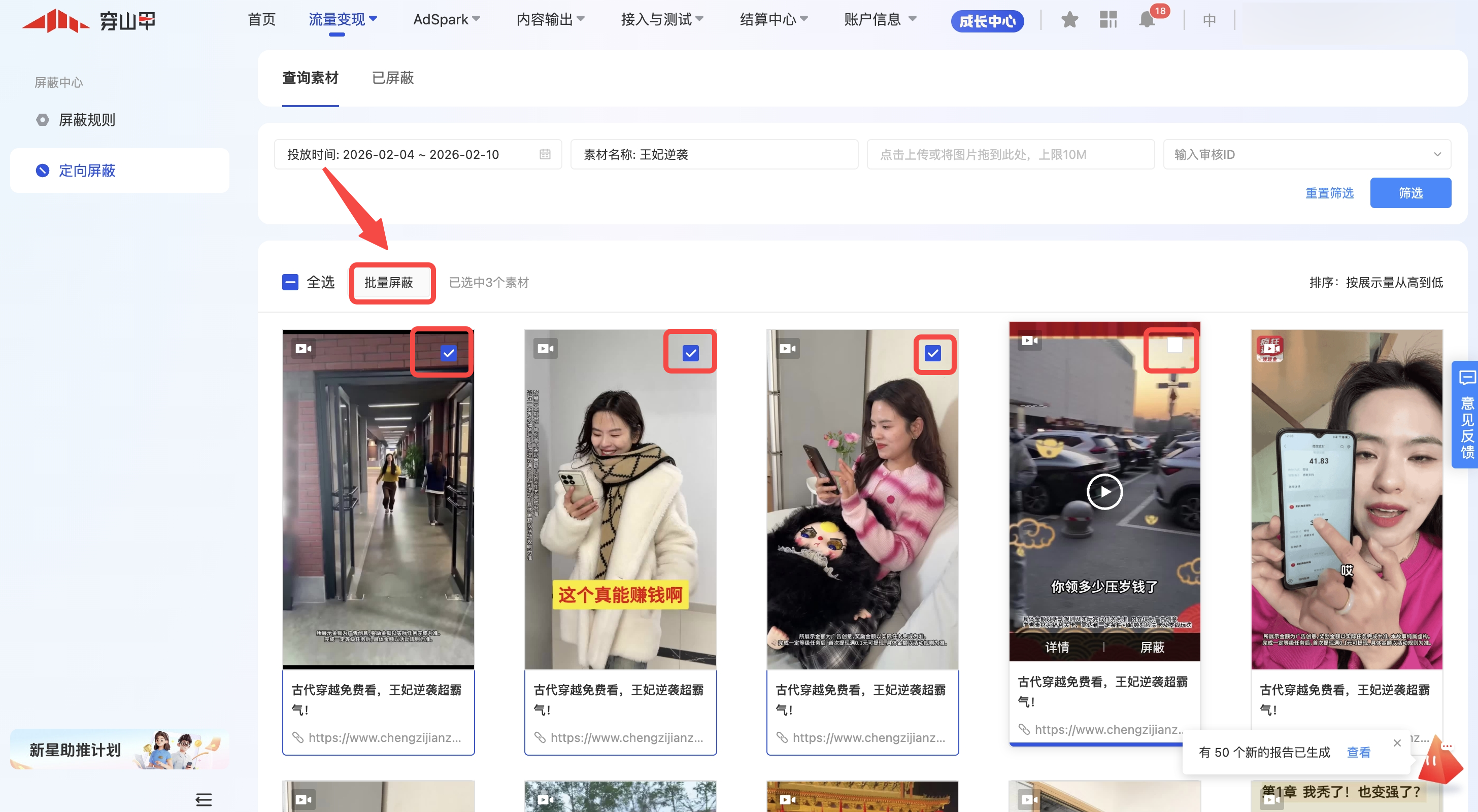1478x812 pixels.
Task: Uncheck the first hallway video's checkbox
Action: point(448,353)
